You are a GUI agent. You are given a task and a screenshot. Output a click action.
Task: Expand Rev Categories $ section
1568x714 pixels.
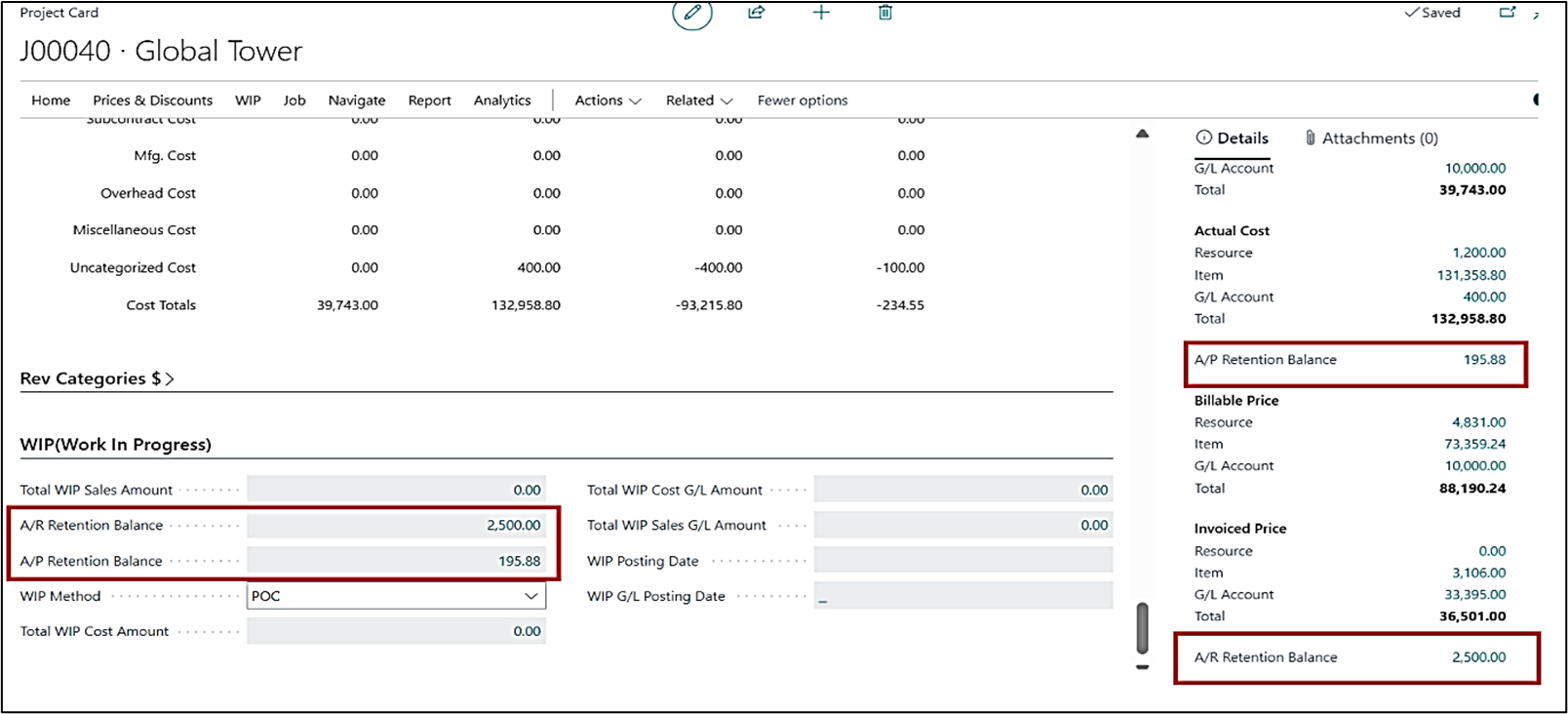[97, 378]
